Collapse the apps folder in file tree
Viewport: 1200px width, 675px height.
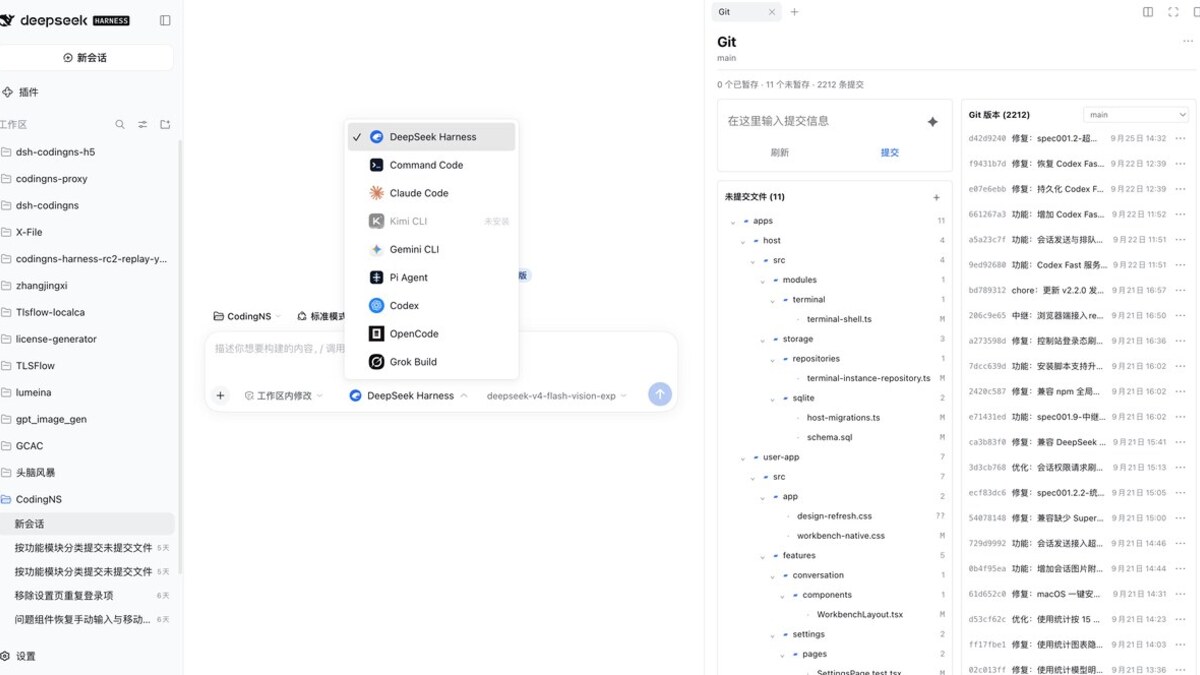733,222
